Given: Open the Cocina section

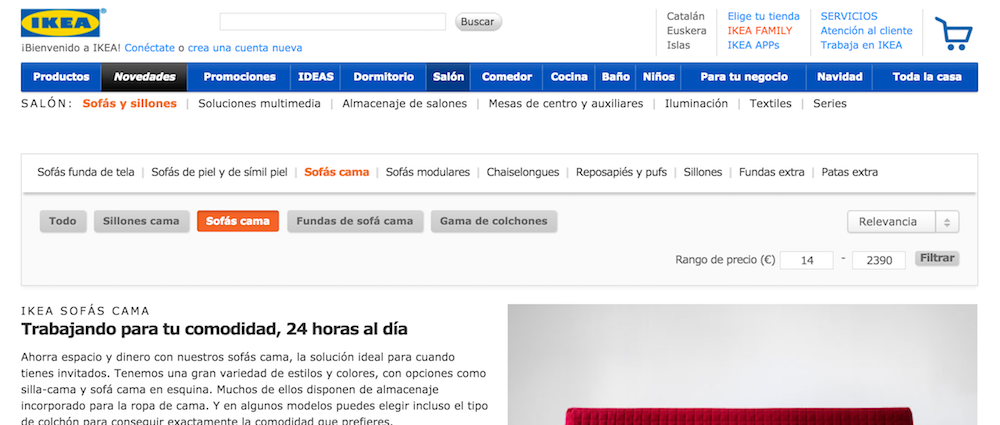Looking at the screenshot, I should point(569,77).
